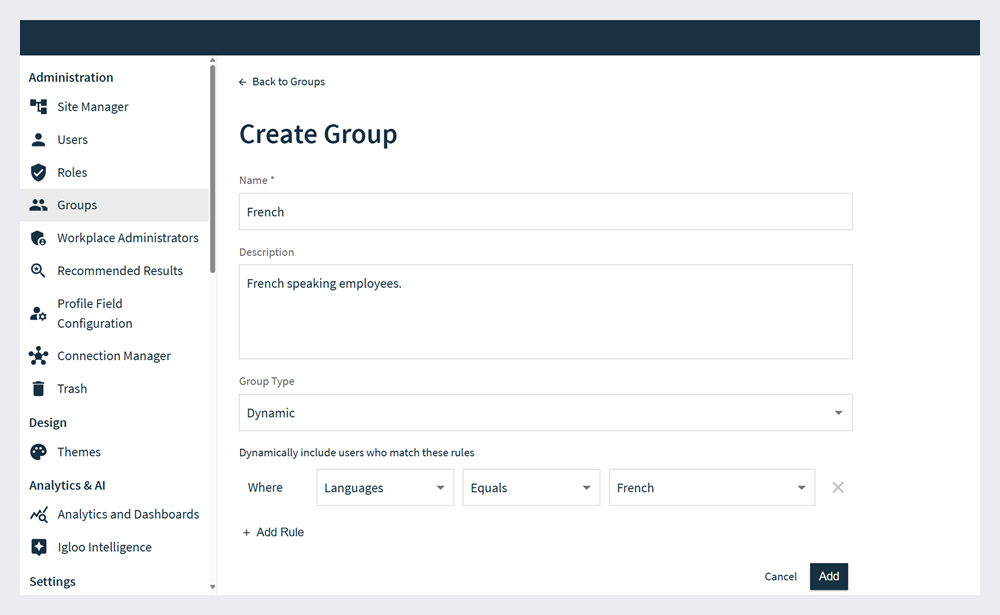Click the Connection Manager hub icon
Image resolution: width=1000 pixels, height=615 pixels.
coord(38,356)
